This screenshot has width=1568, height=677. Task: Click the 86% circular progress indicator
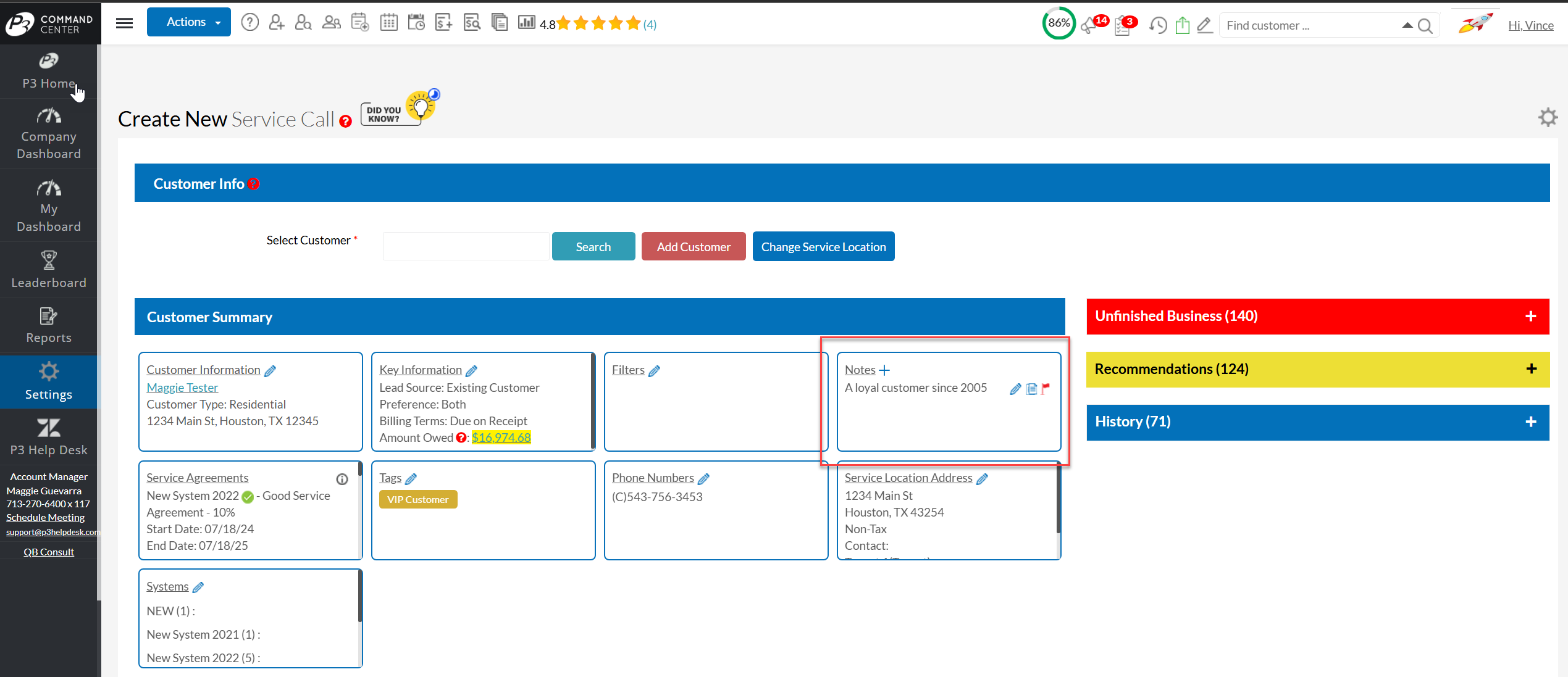coord(1059,23)
